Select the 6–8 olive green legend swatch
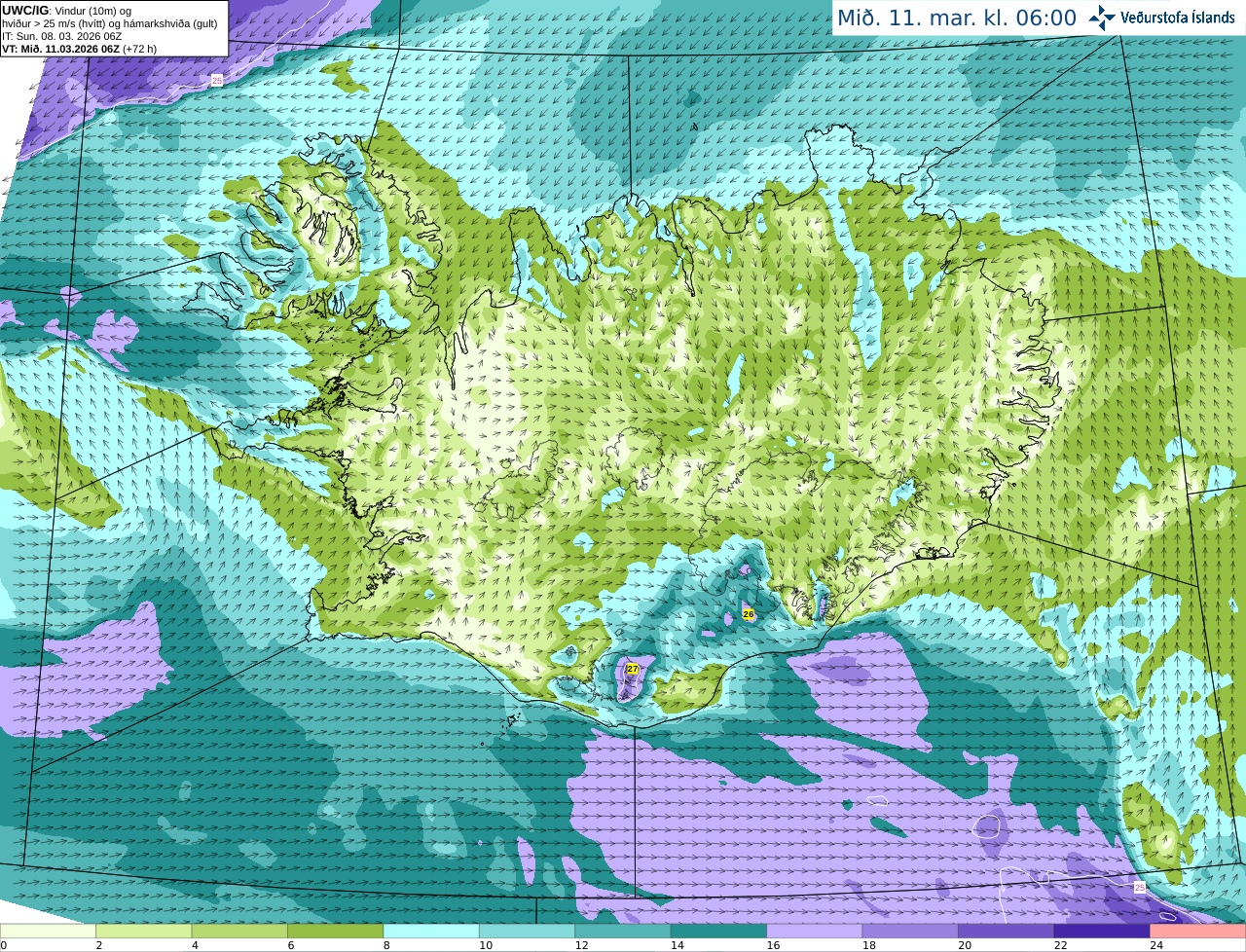 click(336, 932)
